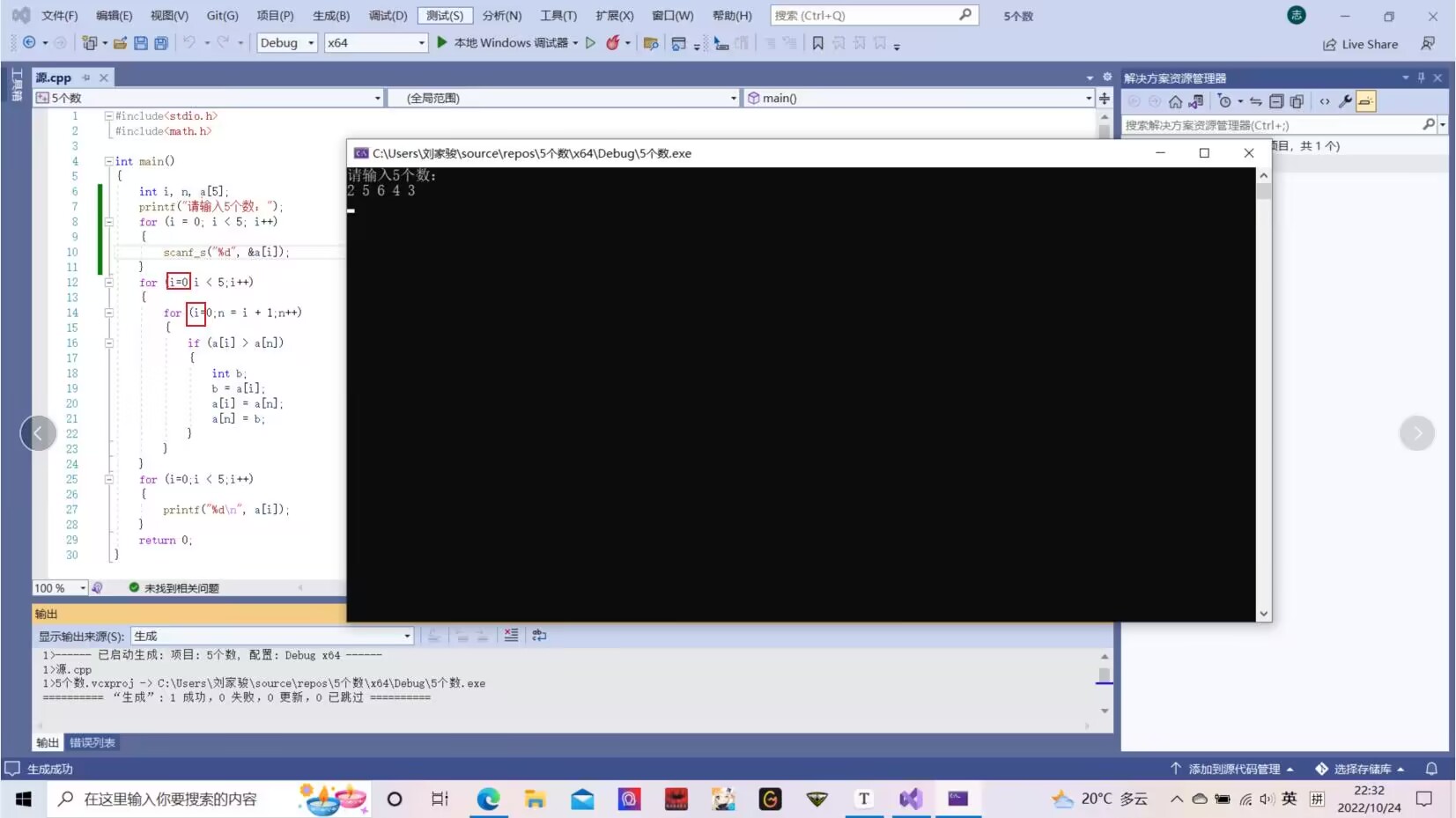
Task: Collapse the int main() code block
Action: (x=108, y=161)
